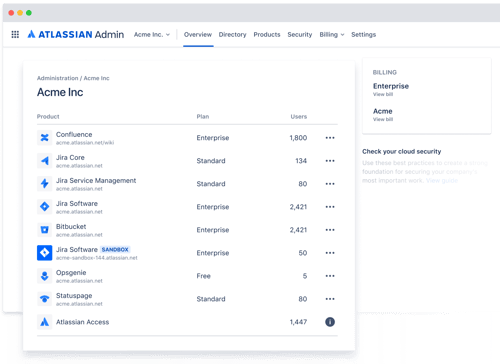Click the Jira Core product icon
Image resolution: width=500 pixels, height=364 pixels.
[45, 161]
